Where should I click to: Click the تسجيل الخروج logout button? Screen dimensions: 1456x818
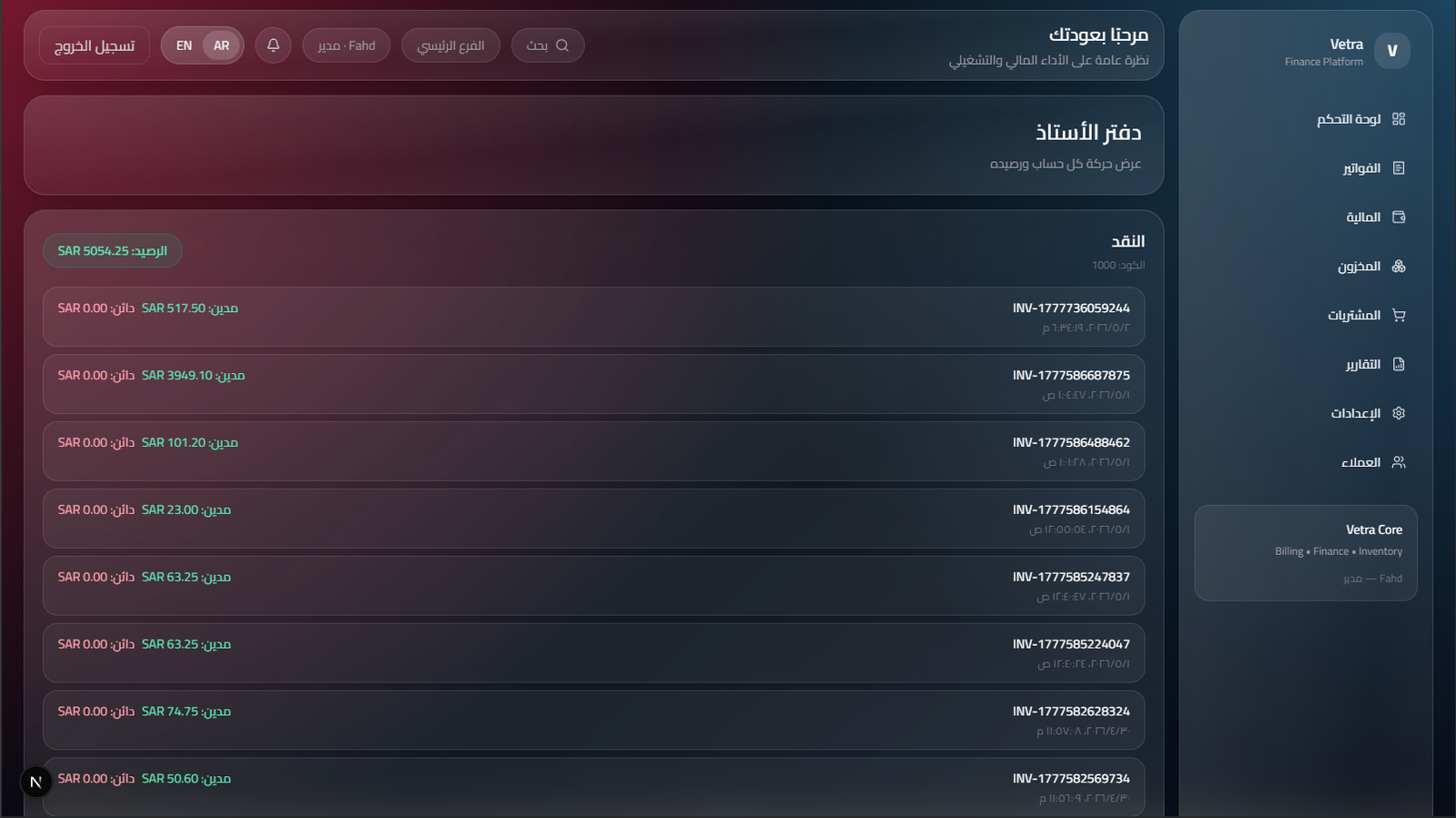coord(95,45)
